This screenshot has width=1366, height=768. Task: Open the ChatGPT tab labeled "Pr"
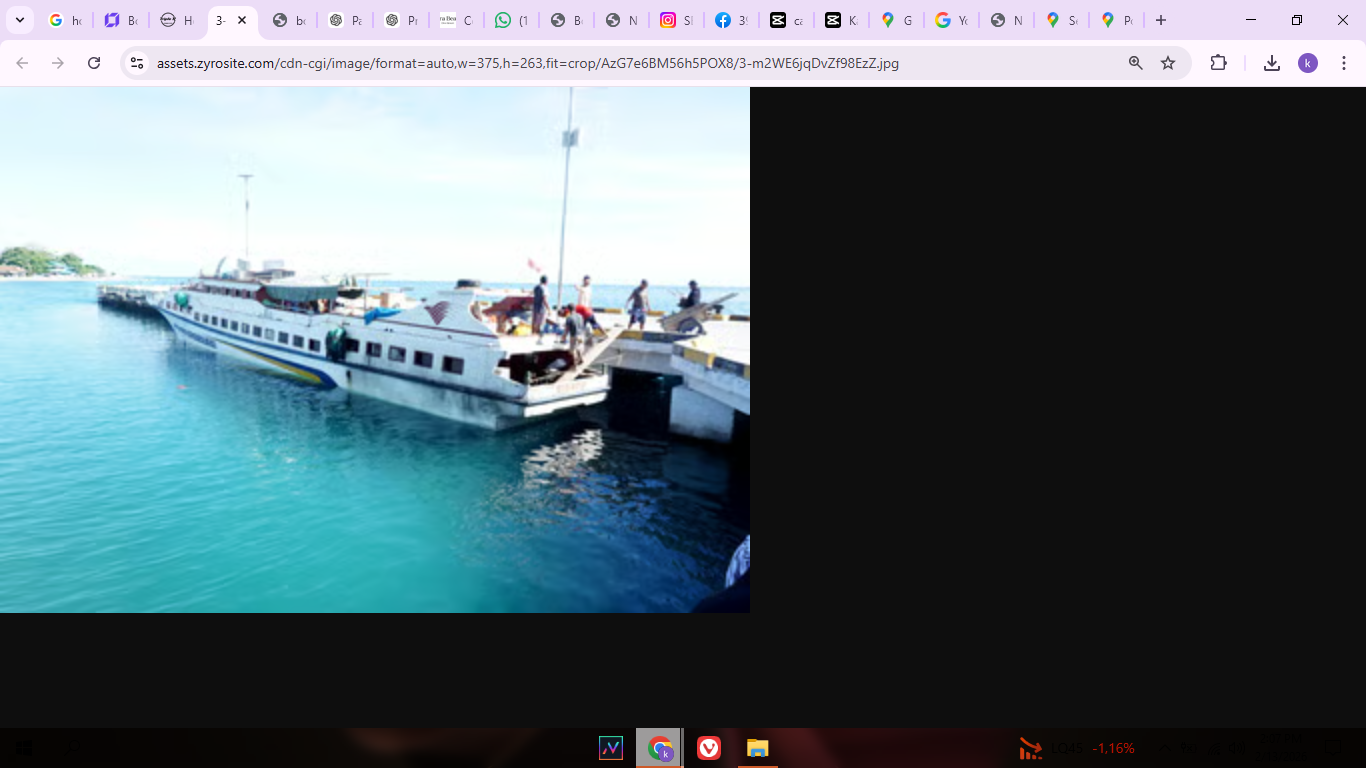(x=401, y=20)
